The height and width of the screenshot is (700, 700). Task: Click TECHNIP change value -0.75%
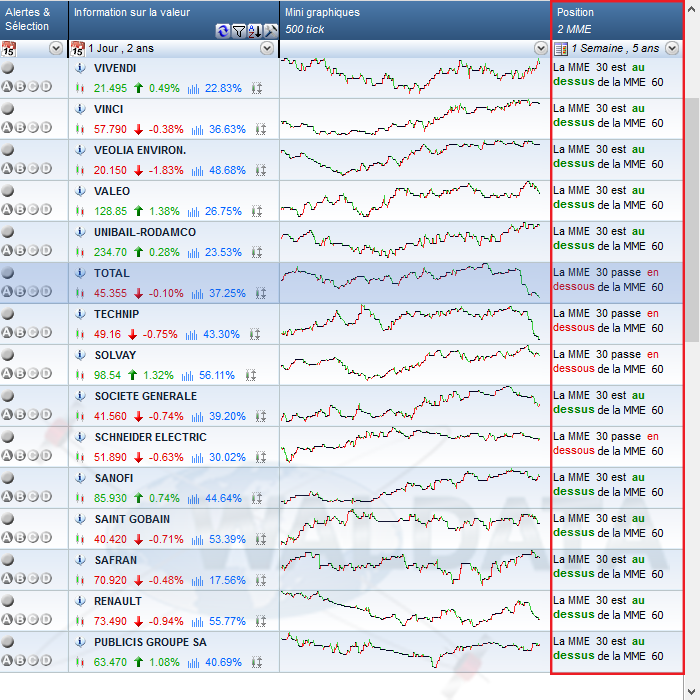160,334
